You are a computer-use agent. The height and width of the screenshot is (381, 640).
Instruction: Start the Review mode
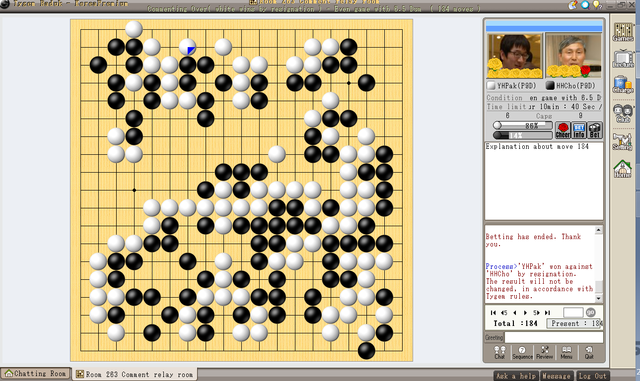tap(544, 352)
